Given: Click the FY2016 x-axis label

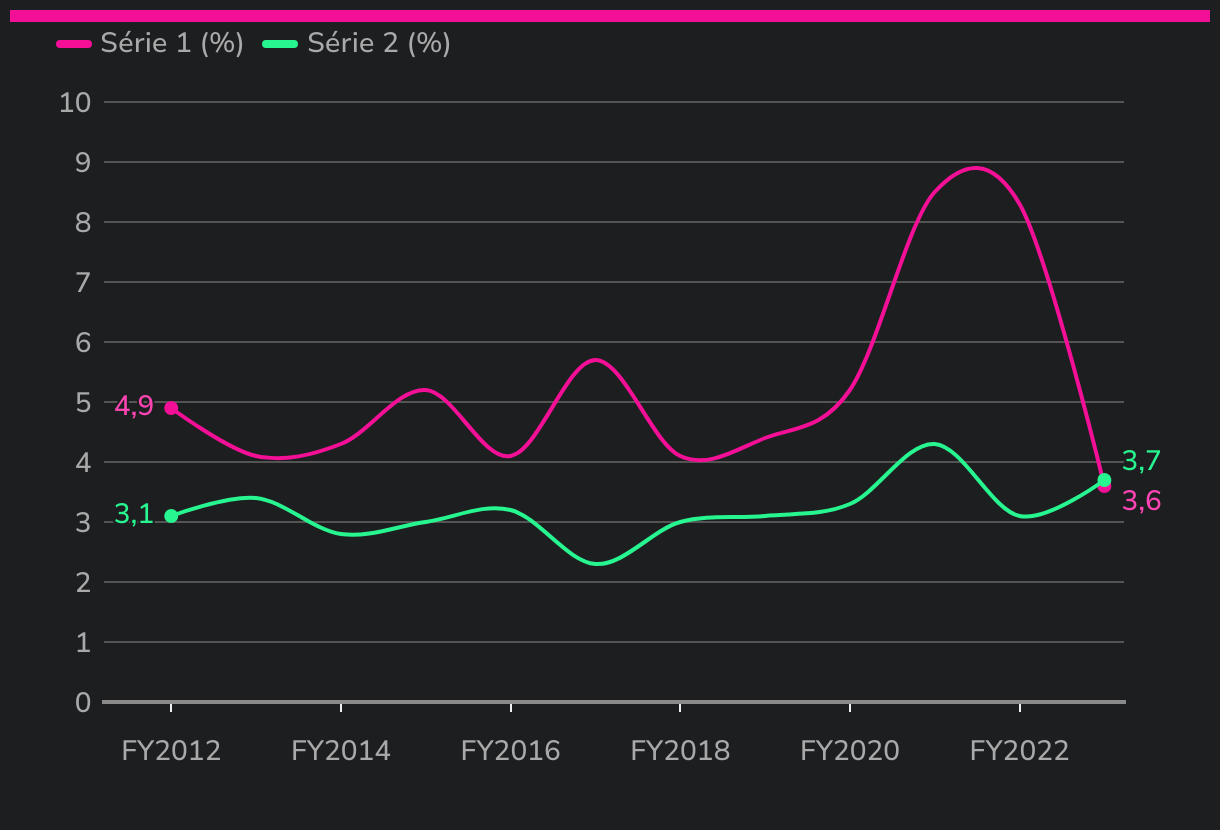Looking at the screenshot, I should (510, 751).
